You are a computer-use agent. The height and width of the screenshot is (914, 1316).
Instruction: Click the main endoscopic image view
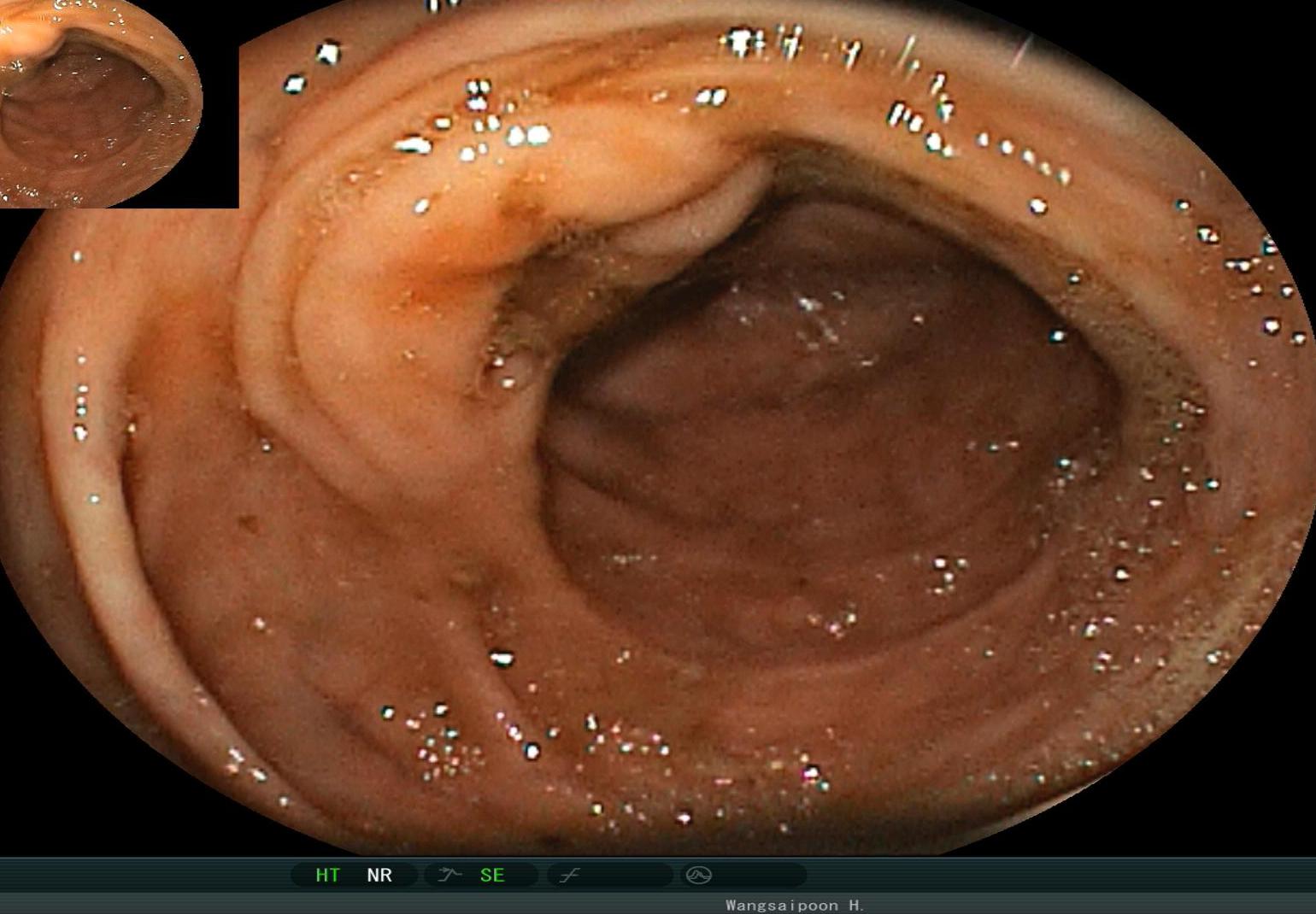coord(658,427)
